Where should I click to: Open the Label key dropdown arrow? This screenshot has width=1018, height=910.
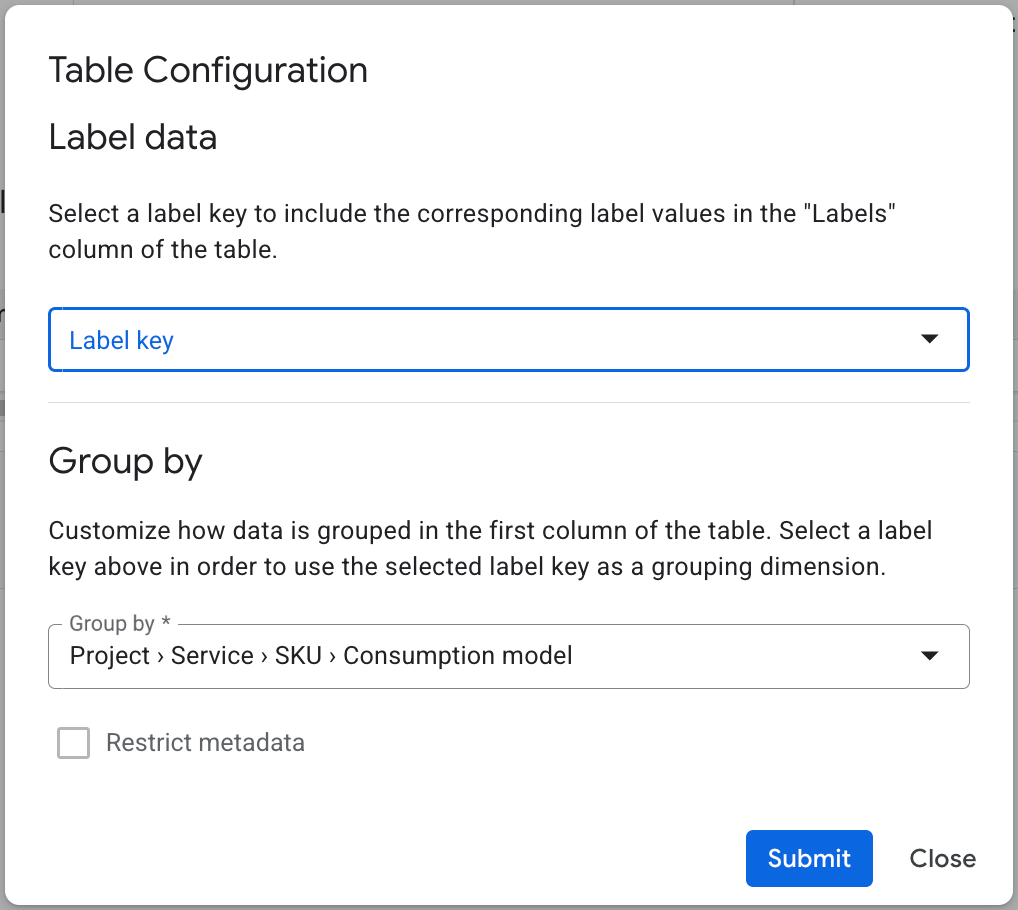(x=930, y=339)
